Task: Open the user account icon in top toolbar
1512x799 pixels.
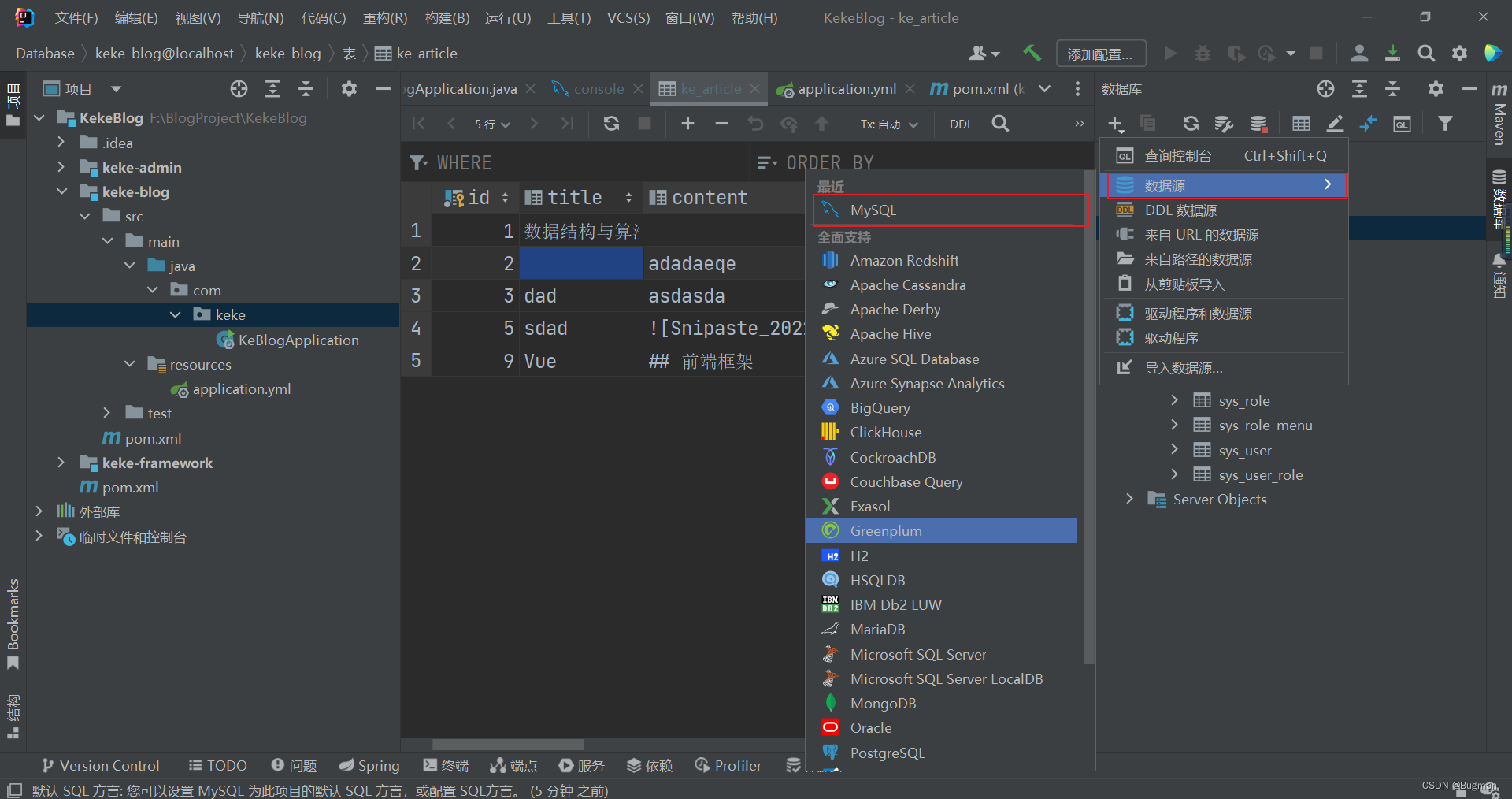Action: 1358,53
